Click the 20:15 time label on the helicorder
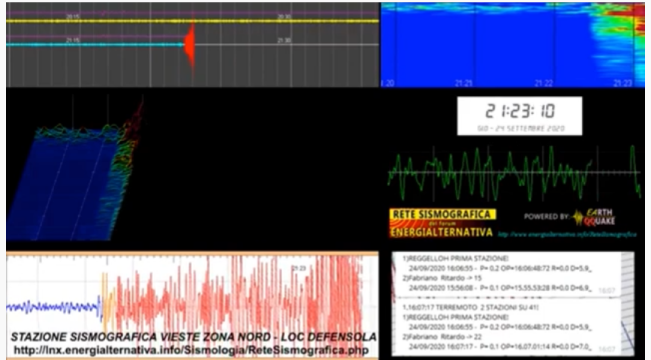The width and height of the screenshot is (651, 360). [72, 17]
